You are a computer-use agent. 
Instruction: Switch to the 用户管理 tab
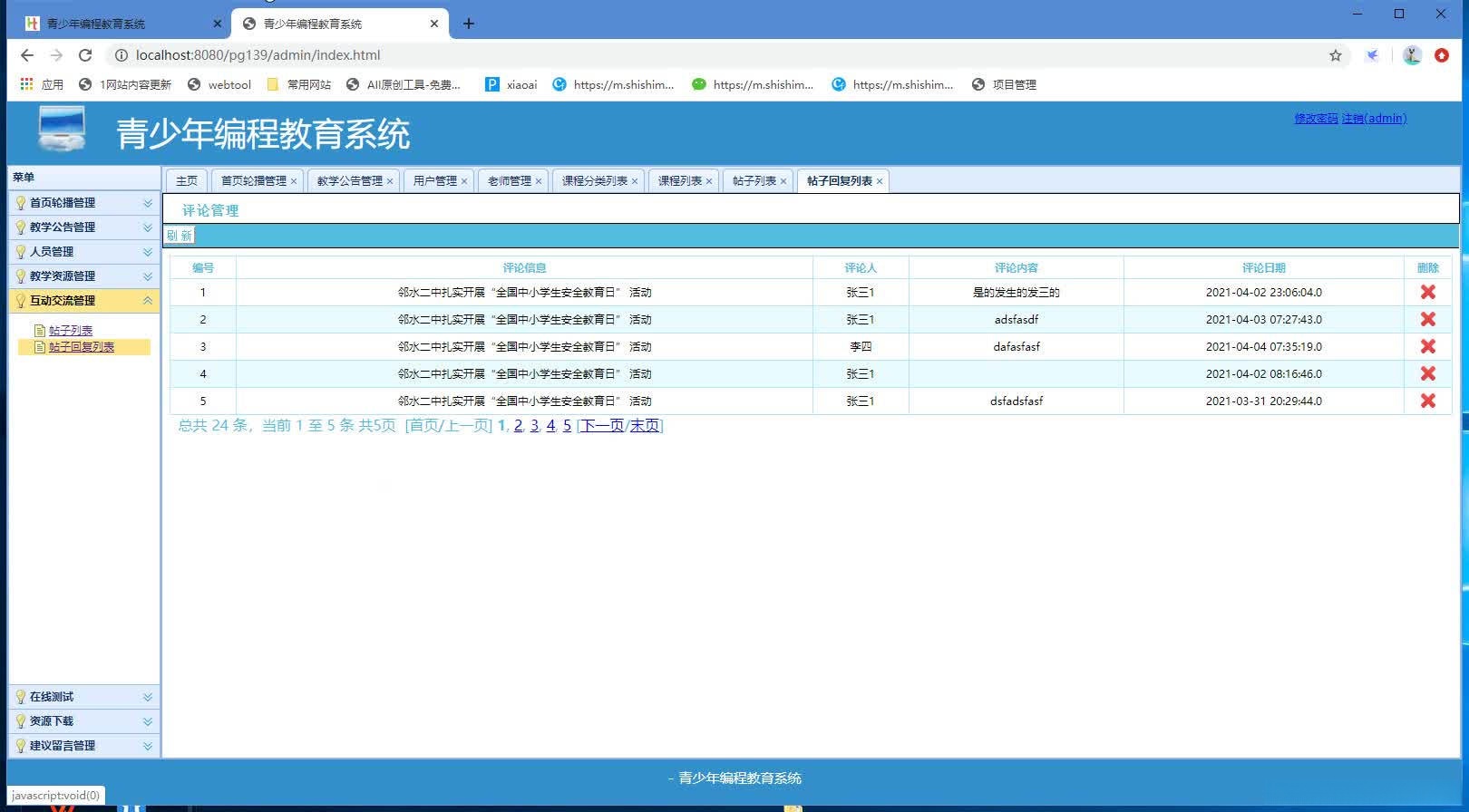434,181
